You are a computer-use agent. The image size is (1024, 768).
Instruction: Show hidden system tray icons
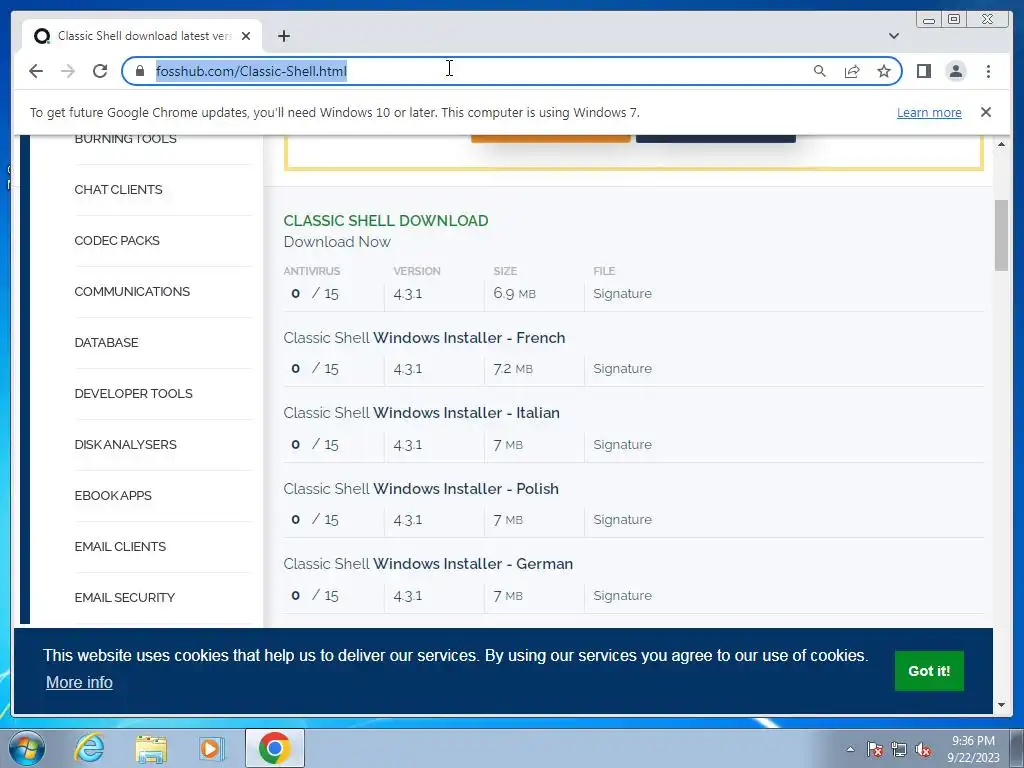click(x=850, y=749)
